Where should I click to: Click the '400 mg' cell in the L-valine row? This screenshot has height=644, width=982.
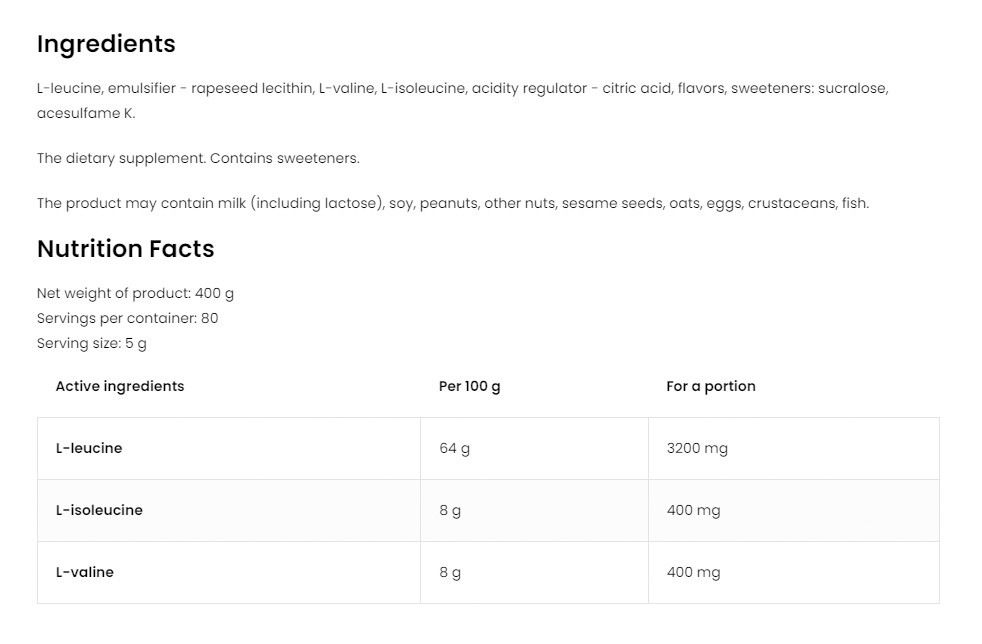click(693, 572)
